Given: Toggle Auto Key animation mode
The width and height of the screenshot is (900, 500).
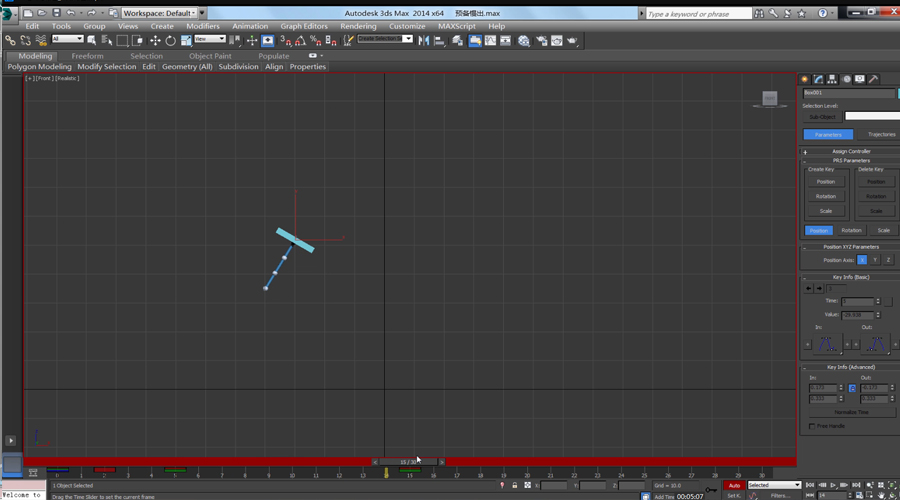Looking at the screenshot, I should (x=734, y=485).
